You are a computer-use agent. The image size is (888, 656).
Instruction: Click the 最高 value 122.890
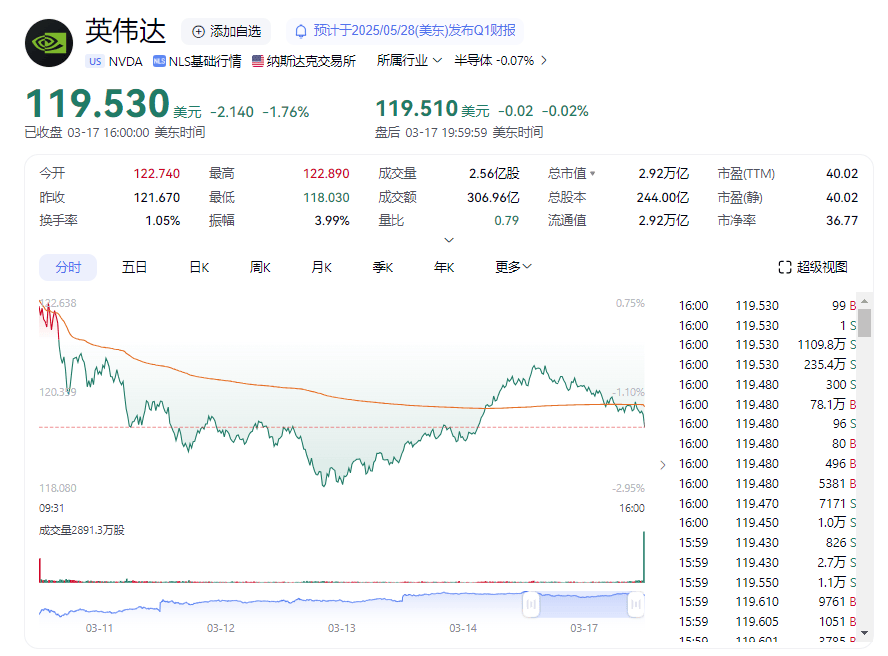point(326,174)
